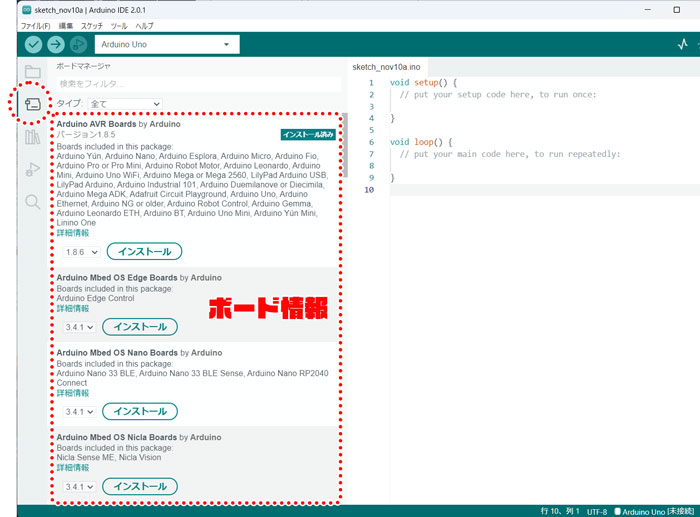Open the Arduino Uno board selector dropdown

tap(167, 44)
